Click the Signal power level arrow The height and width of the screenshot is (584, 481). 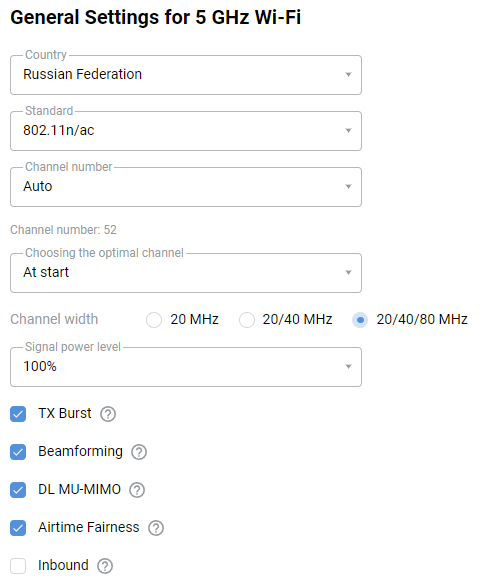348,366
